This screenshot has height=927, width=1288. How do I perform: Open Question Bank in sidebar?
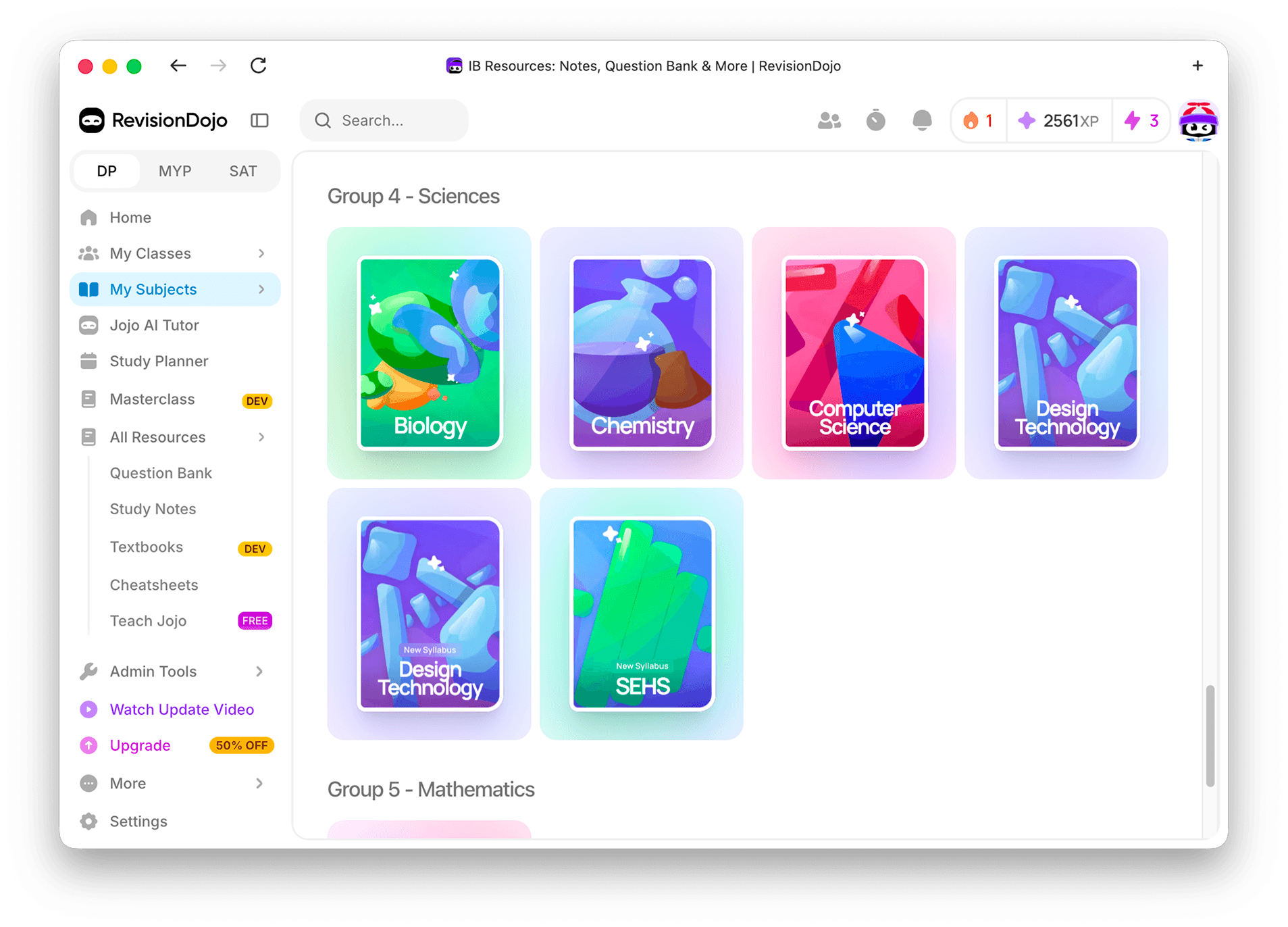point(161,473)
